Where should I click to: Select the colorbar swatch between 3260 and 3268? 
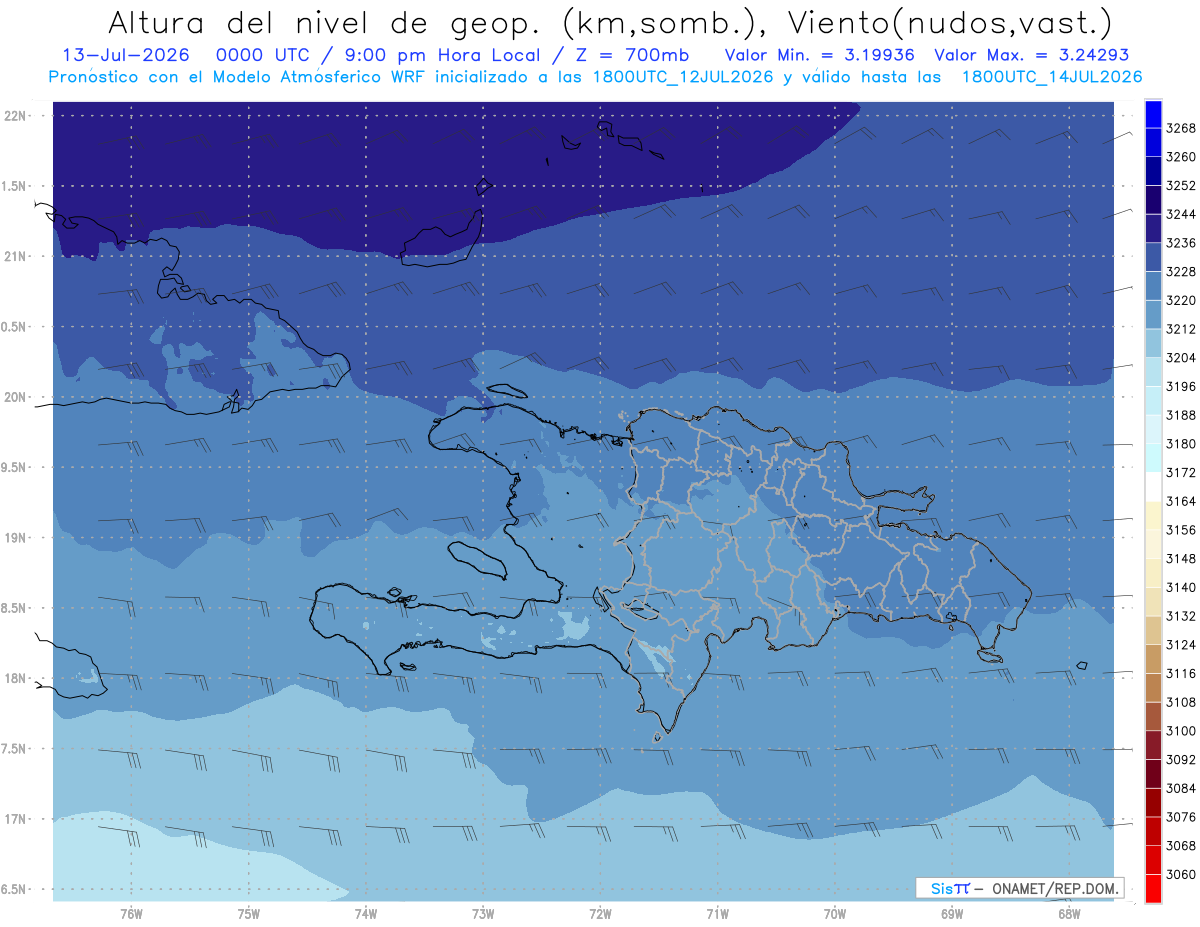[x=1152, y=143]
